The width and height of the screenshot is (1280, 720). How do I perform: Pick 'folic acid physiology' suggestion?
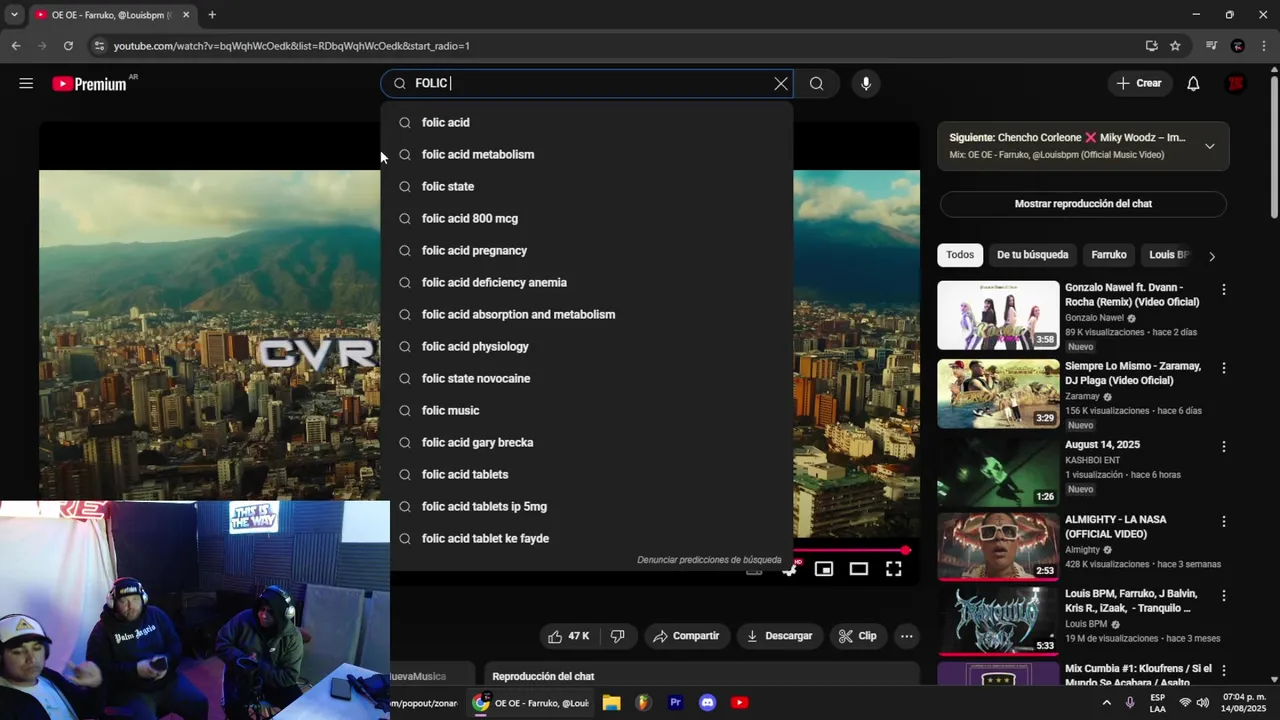(587, 346)
